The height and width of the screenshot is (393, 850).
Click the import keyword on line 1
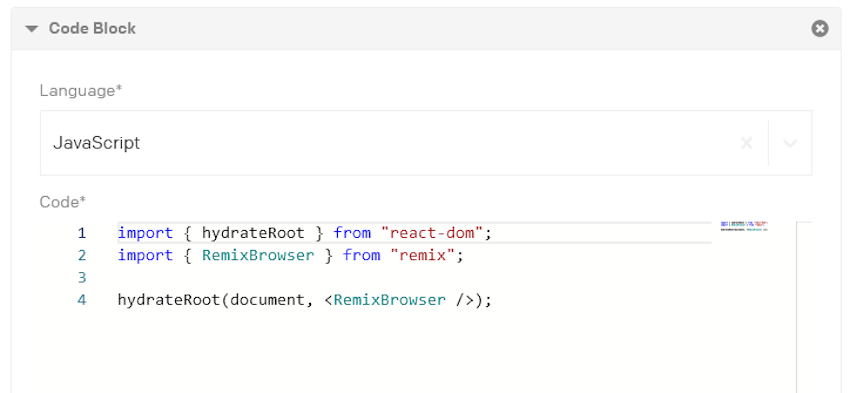click(145, 233)
